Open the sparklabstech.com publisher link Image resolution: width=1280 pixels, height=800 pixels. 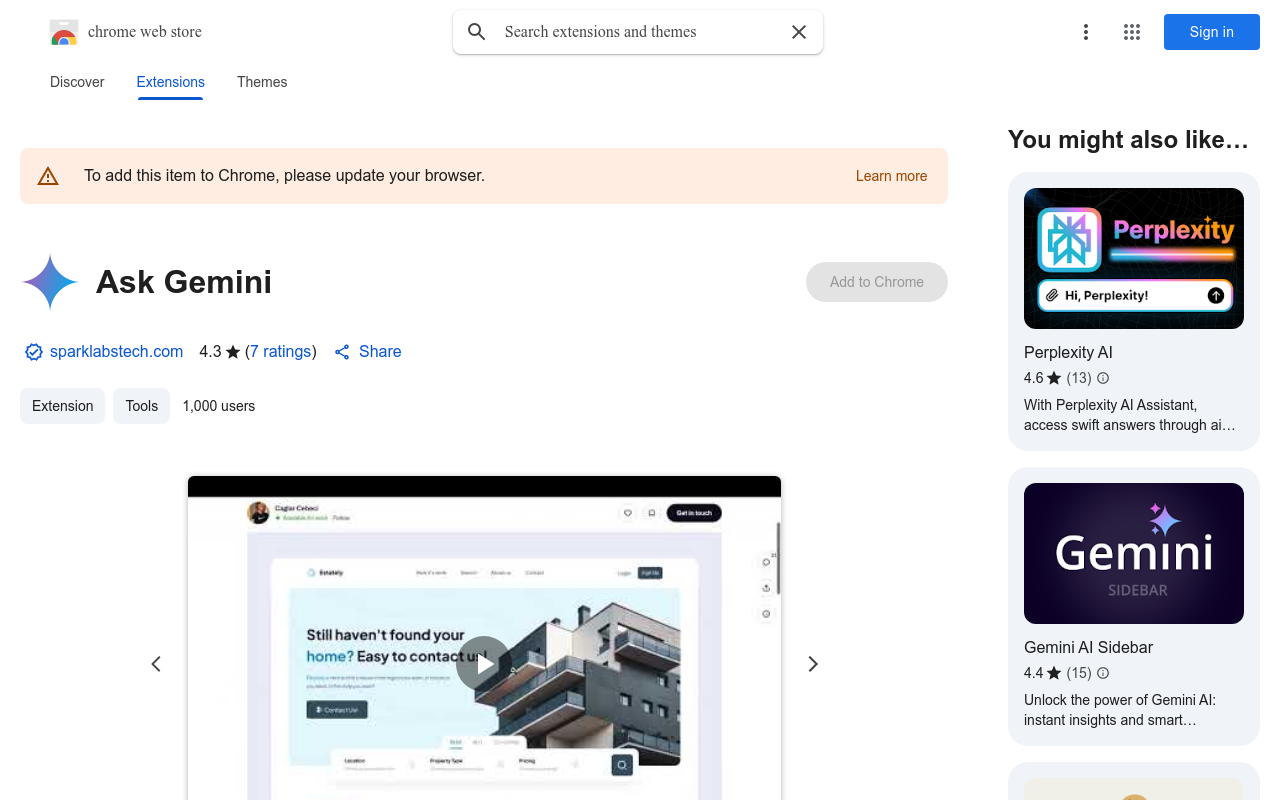tap(116, 352)
